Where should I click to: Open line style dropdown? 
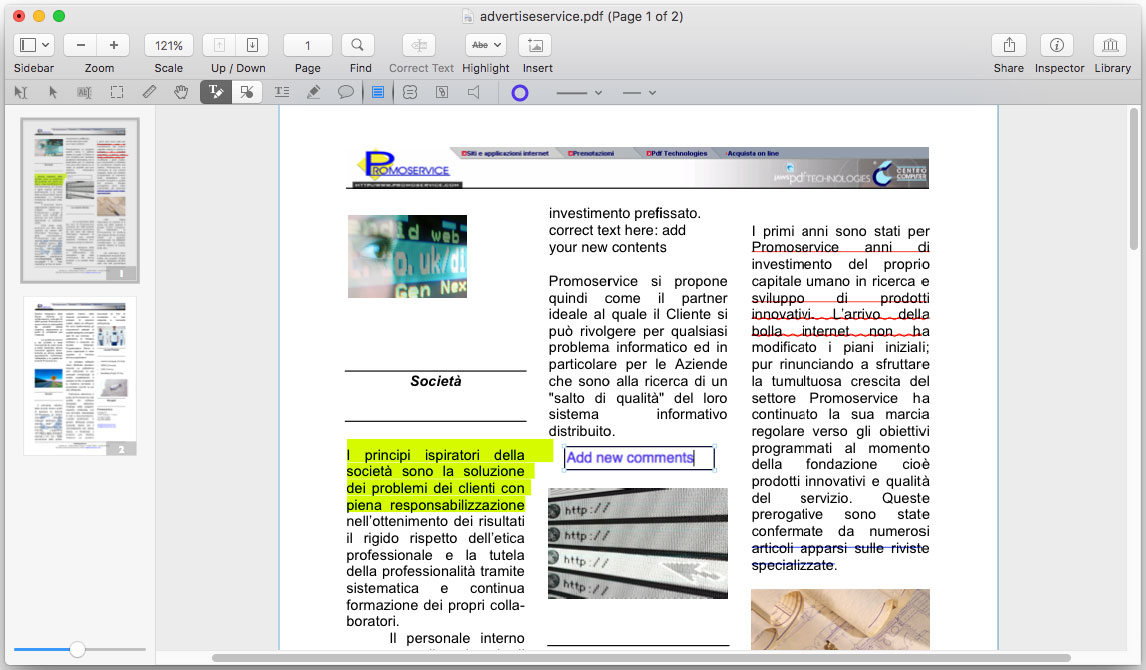[639, 93]
